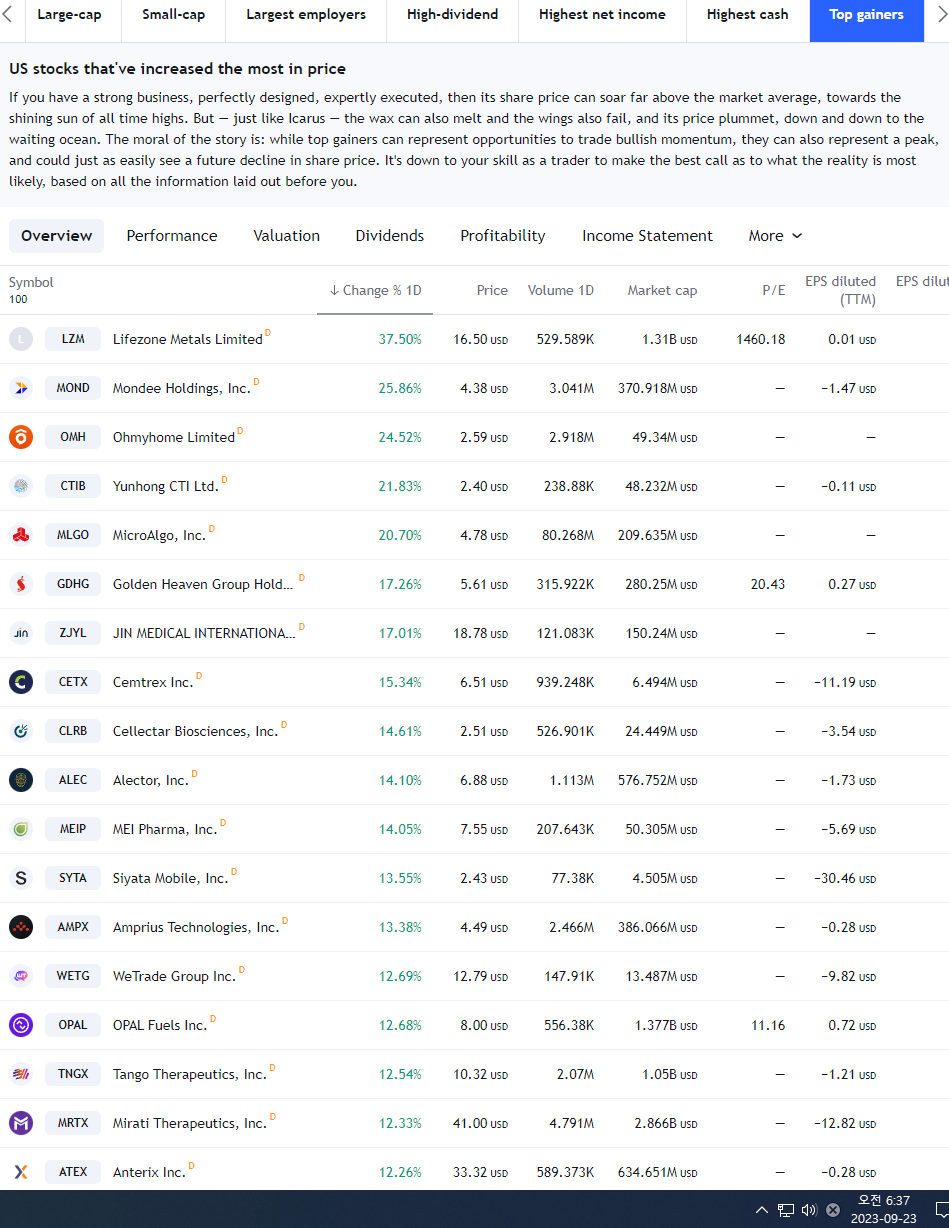Click the Mondee Holdings logo icon
Image resolution: width=949 pixels, height=1228 pixels.
[21, 388]
